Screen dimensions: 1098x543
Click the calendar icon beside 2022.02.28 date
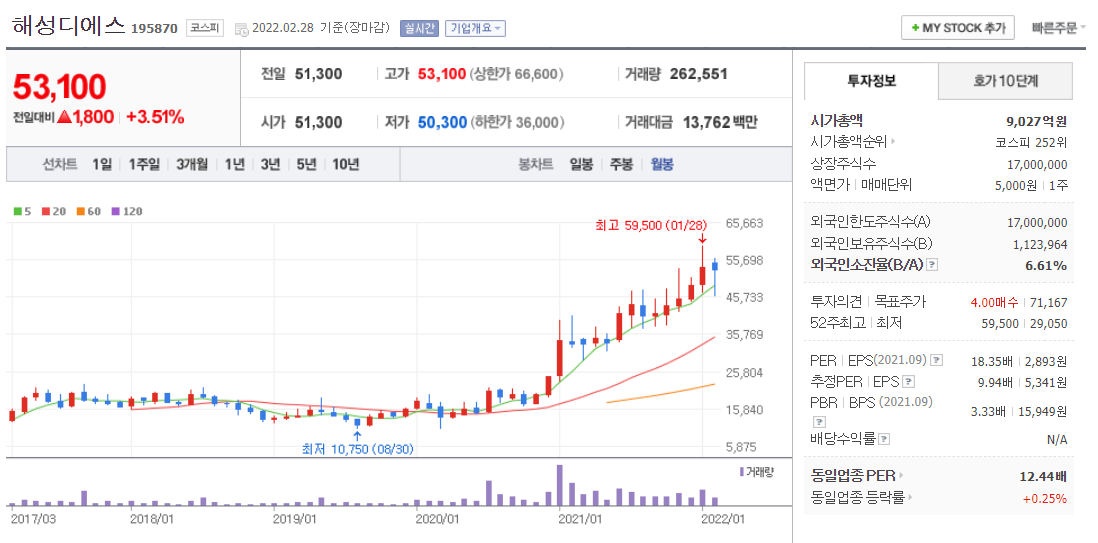(241, 29)
